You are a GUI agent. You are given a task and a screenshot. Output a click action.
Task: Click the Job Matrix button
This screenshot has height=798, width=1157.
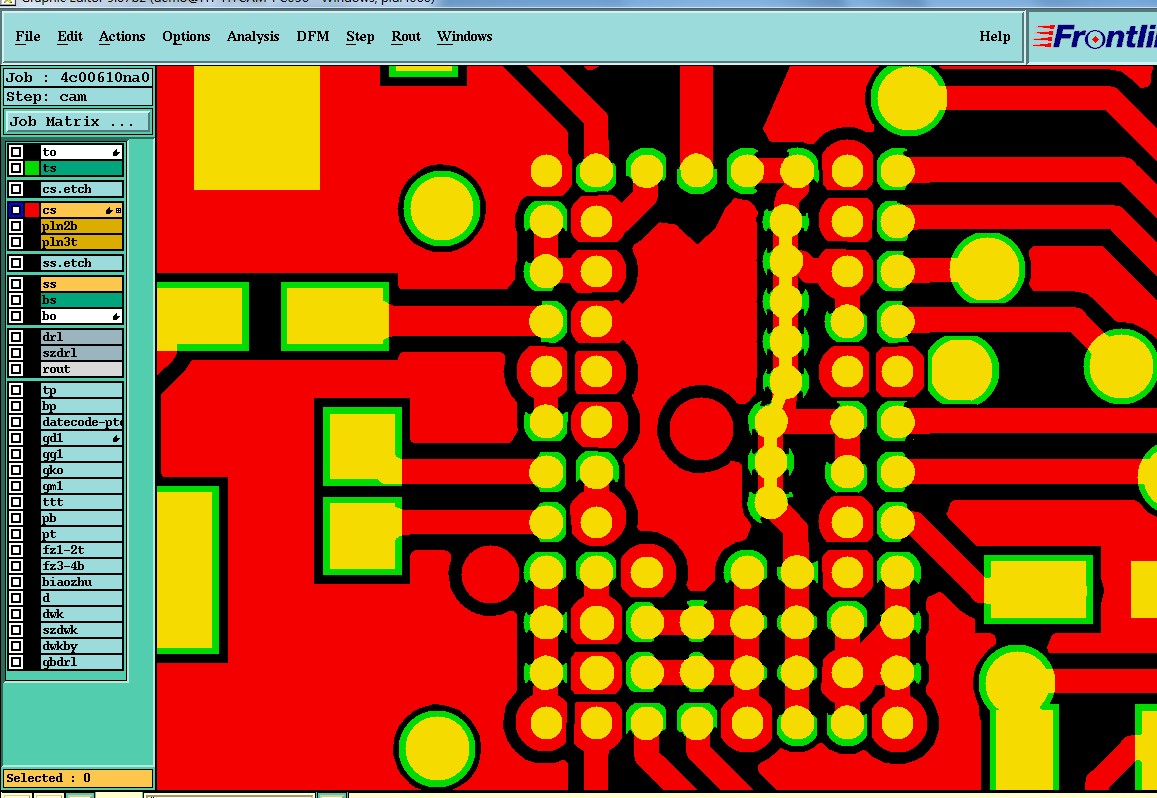77,121
